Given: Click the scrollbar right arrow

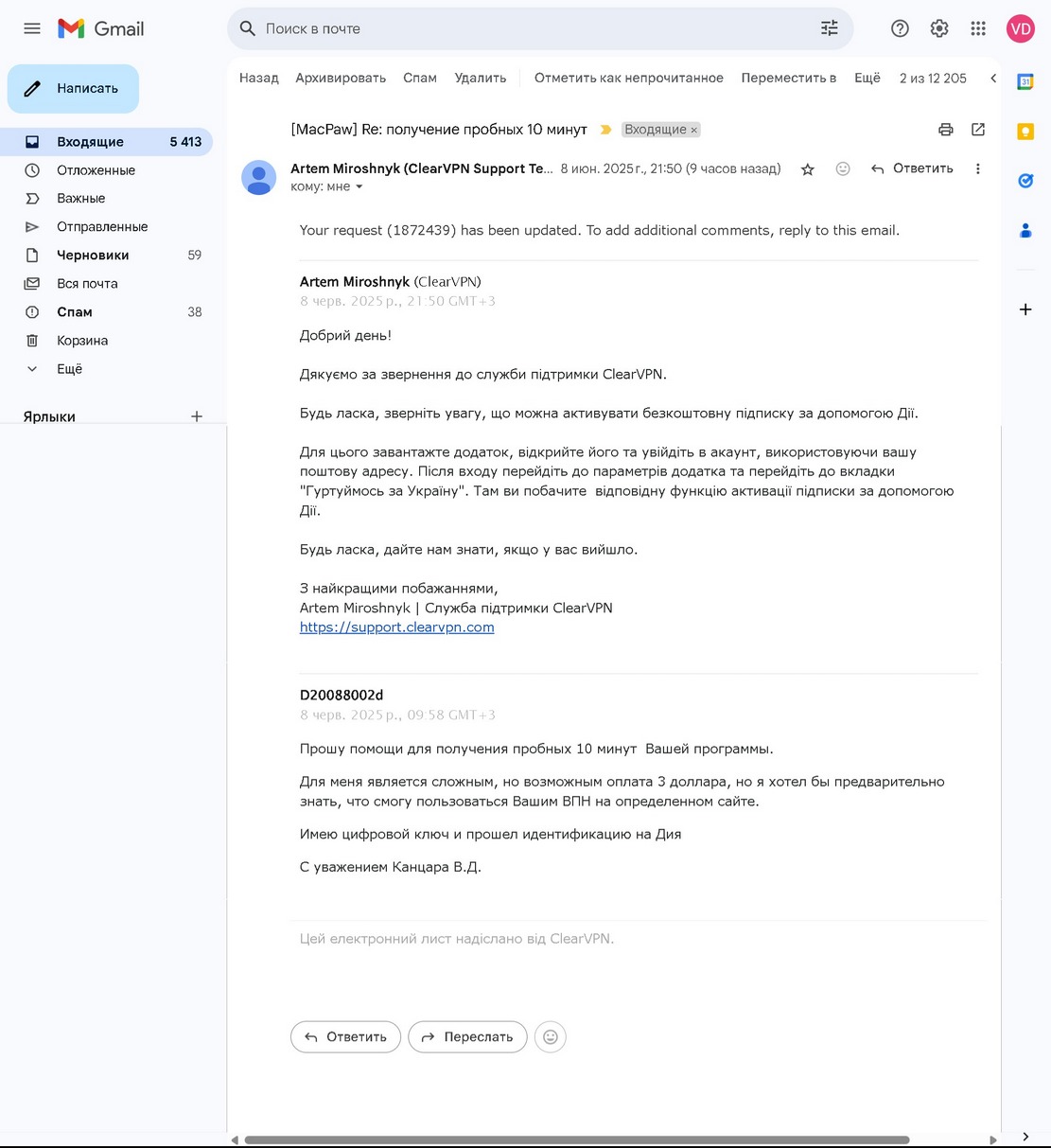Looking at the screenshot, I should pos(993,1139).
